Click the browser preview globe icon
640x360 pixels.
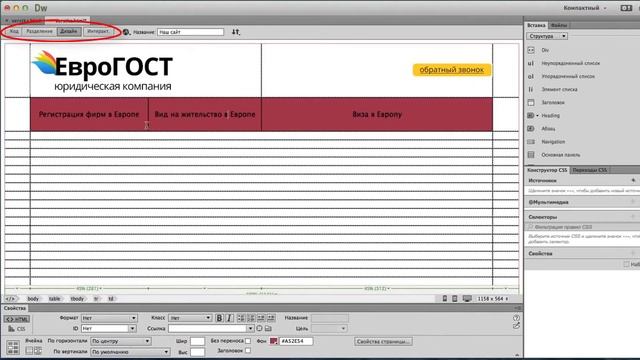(x=126, y=32)
